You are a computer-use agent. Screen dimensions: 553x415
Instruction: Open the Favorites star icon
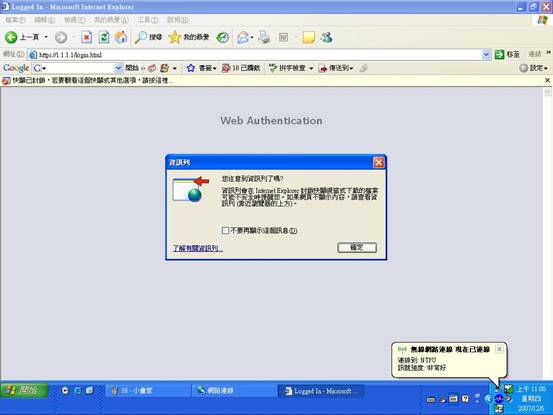(175, 37)
